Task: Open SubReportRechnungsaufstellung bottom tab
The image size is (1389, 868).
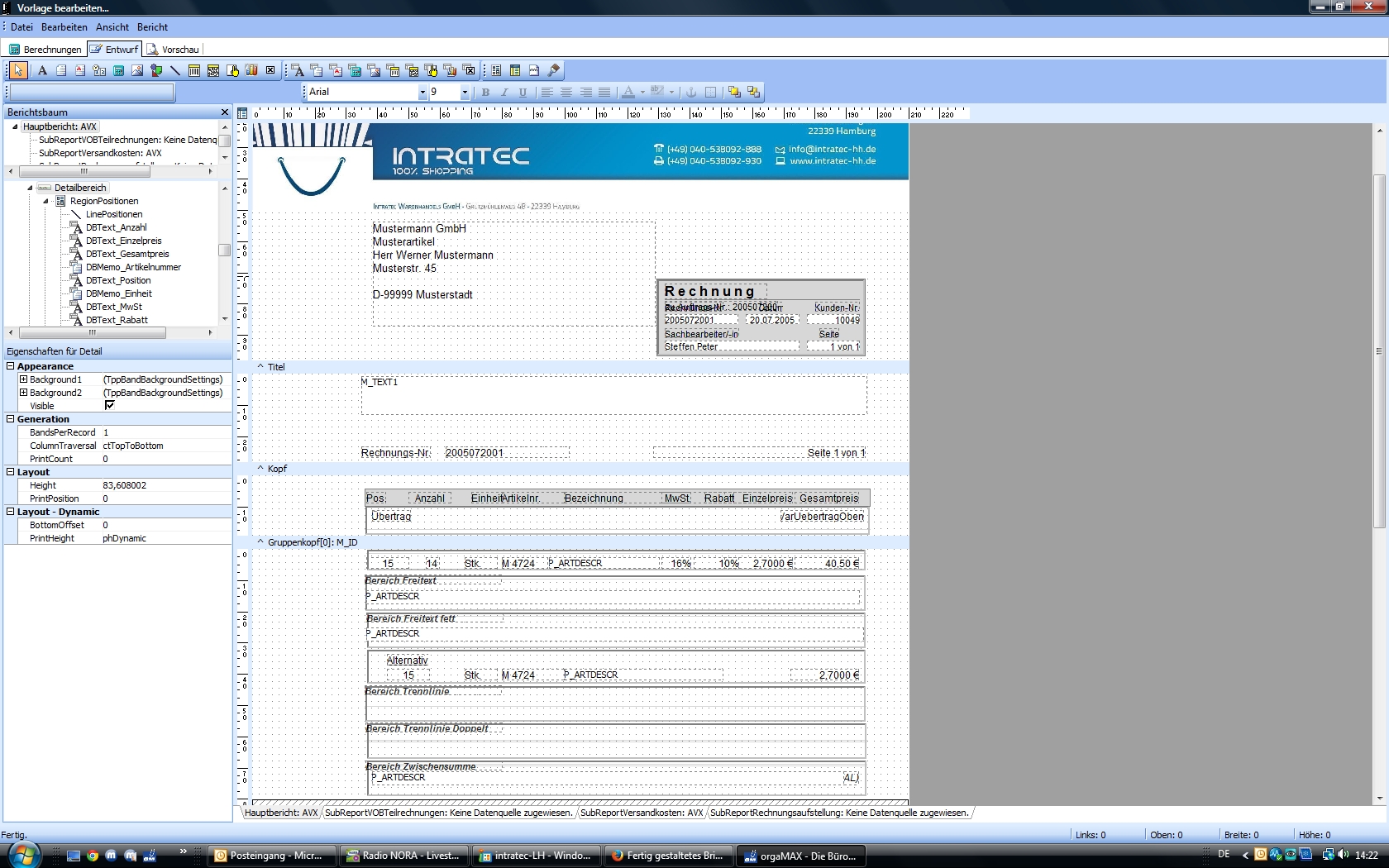Action: [839, 813]
